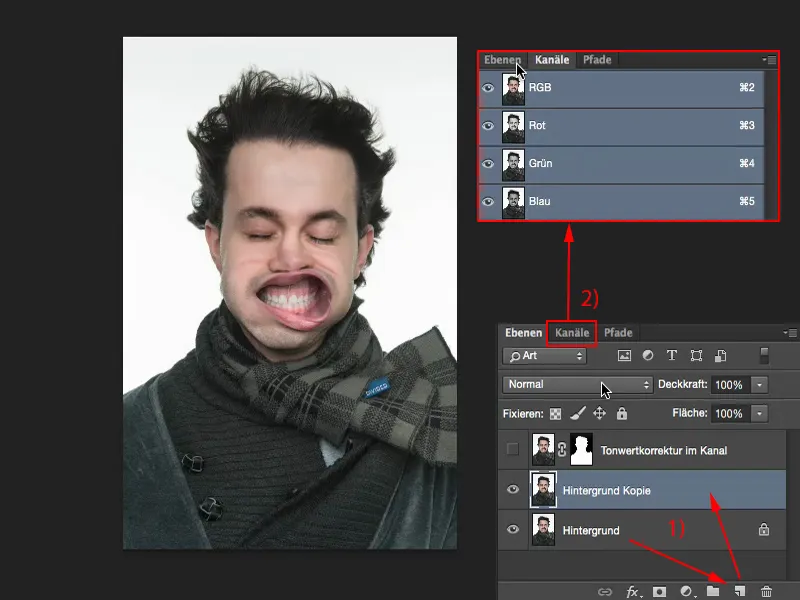800x600 pixels.
Task: Hide the Hintergrund layer
Action: [x=513, y=530]
